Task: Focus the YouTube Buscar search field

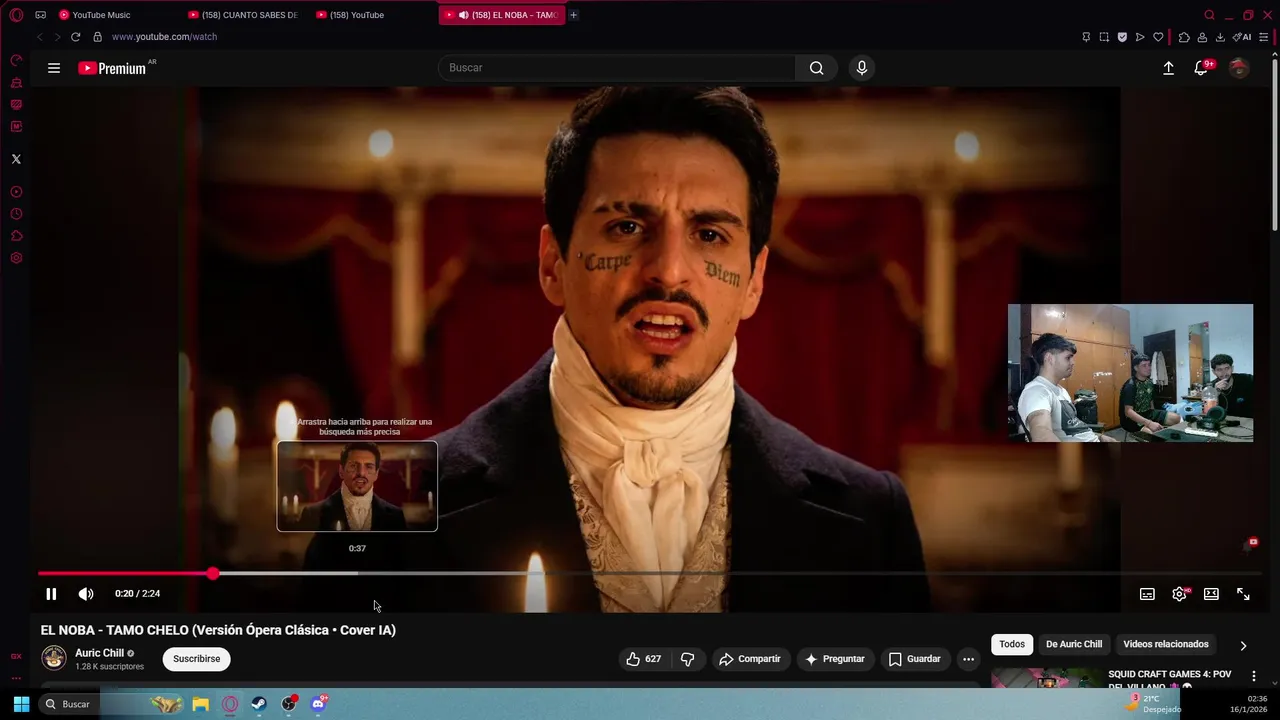Action: (617, 68)
